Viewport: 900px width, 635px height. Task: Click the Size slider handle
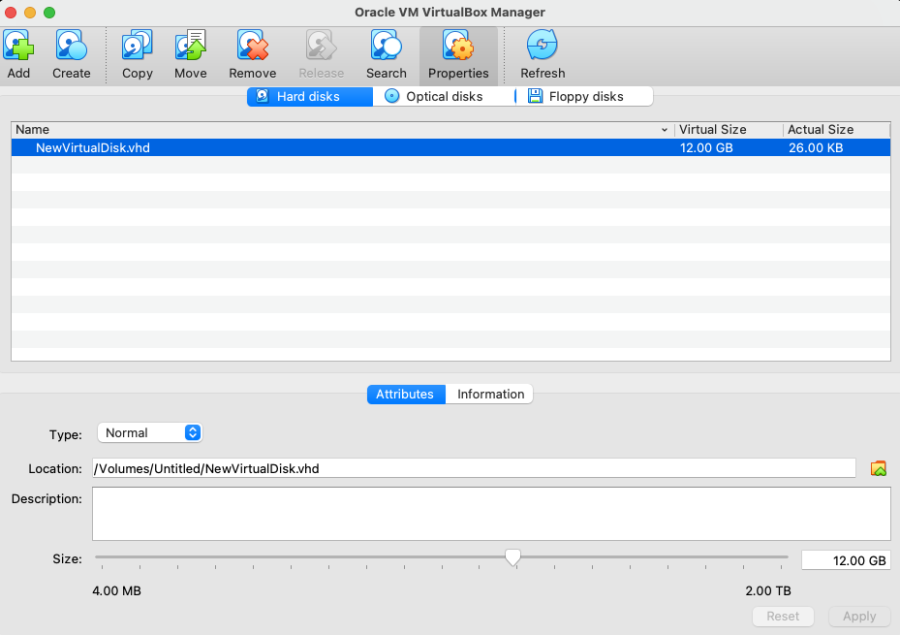(x=513, y=557)
